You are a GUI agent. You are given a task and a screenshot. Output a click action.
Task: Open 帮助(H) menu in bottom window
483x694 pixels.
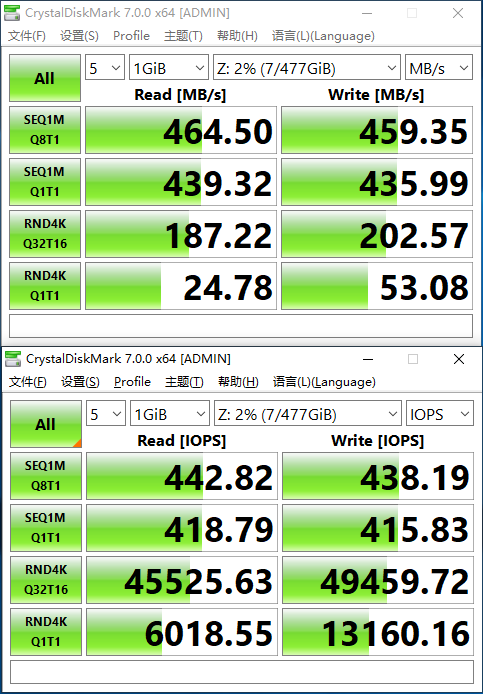(238, 382)
